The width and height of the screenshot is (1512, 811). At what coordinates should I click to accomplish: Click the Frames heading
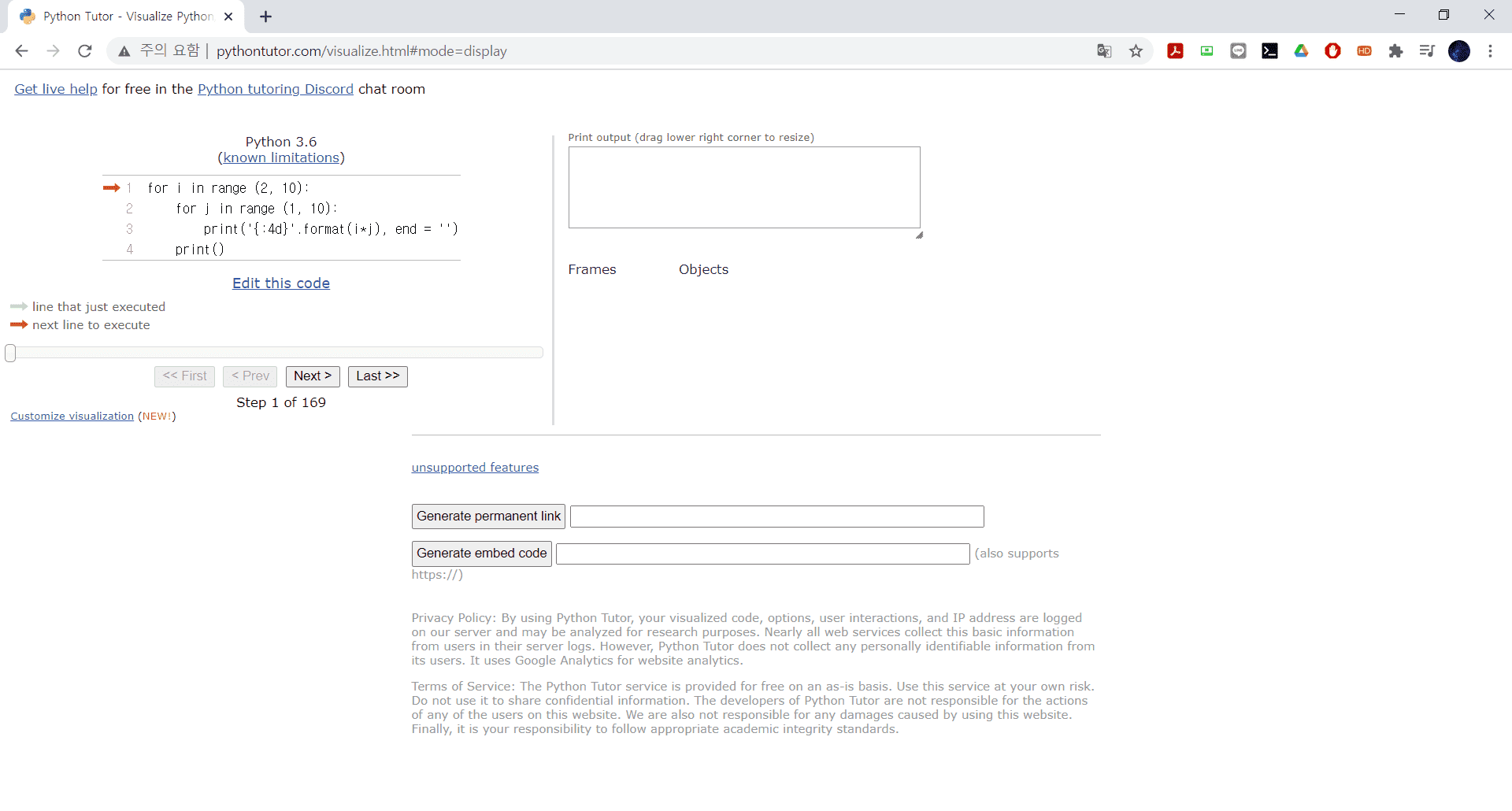click(592, 269)
